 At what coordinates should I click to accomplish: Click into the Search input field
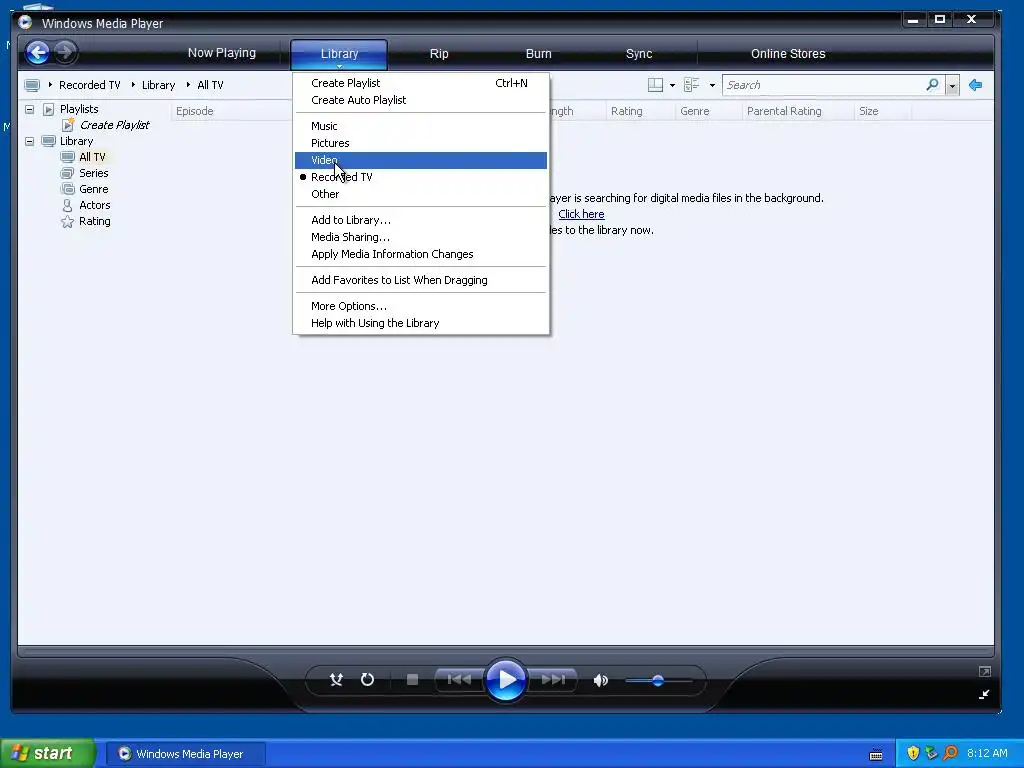[x=824, y=85]
